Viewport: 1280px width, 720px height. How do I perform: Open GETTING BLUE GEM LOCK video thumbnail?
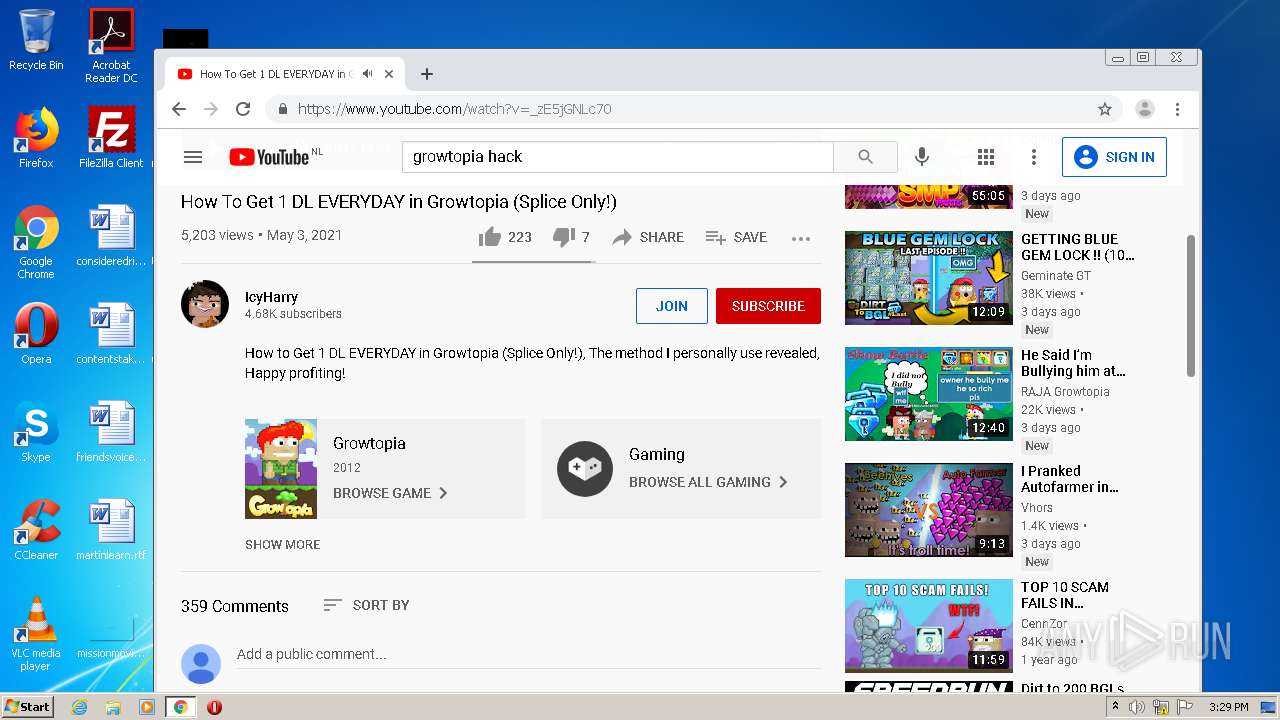[x=928, y=278]
